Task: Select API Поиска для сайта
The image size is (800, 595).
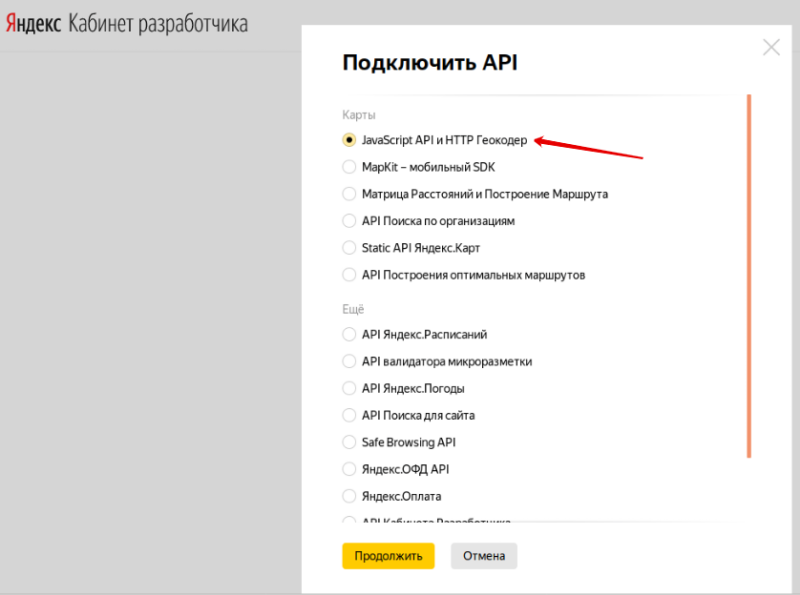Action: [349, 415]
